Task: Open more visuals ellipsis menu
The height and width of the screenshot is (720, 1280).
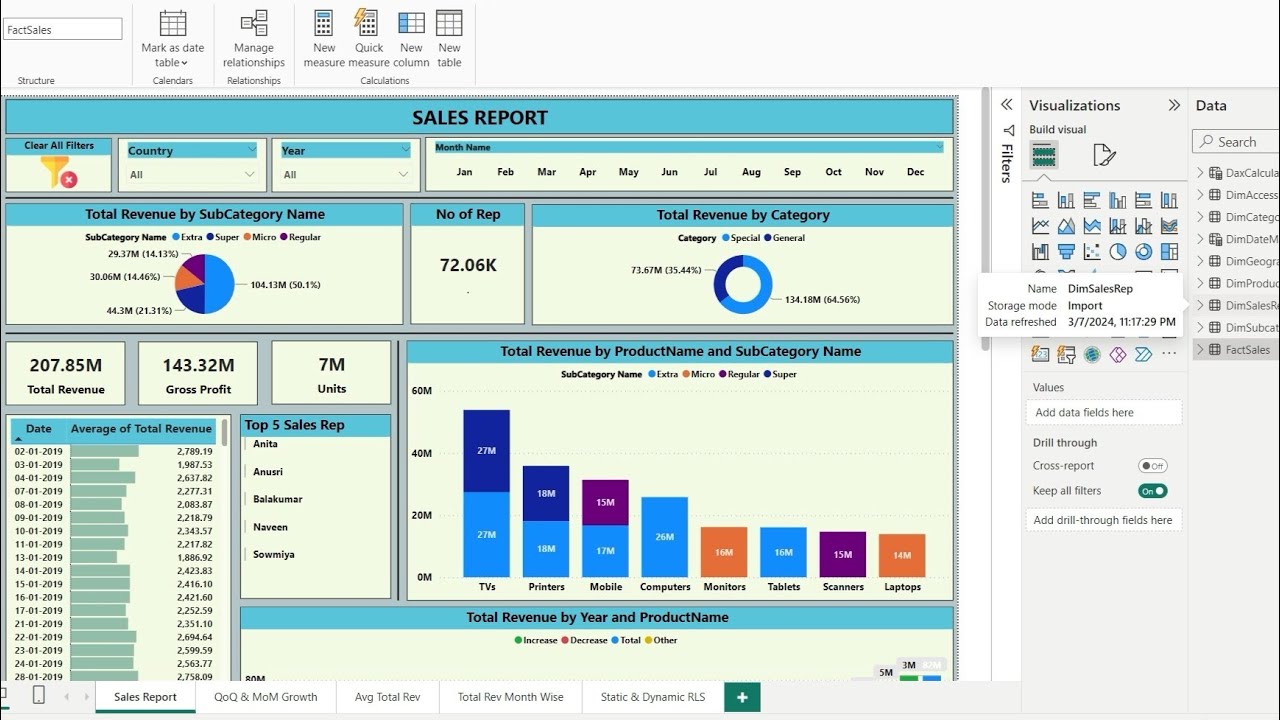Action: 1169,354
